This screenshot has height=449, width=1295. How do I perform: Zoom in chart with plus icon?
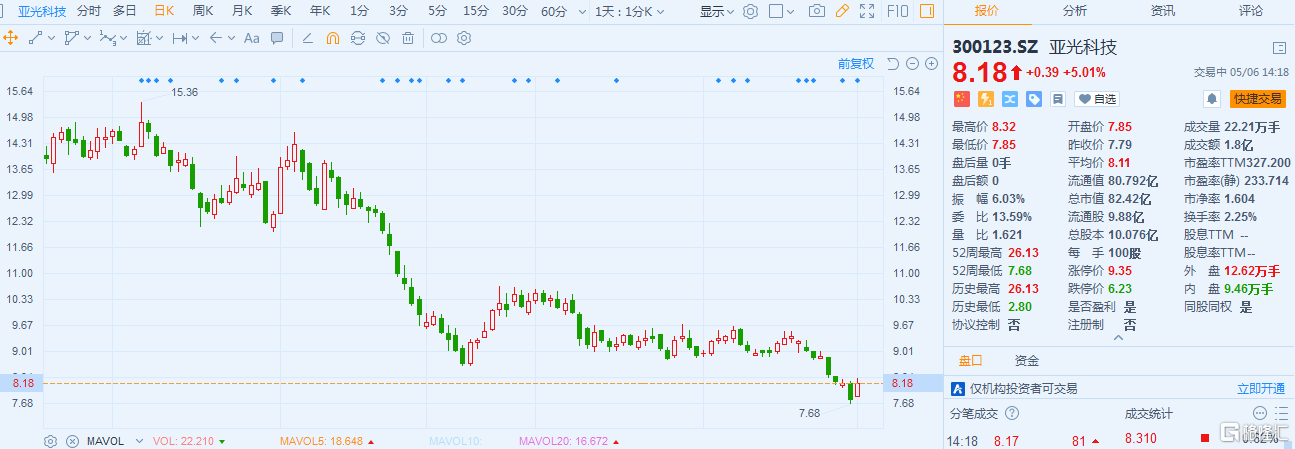click(x=931, y=63)
